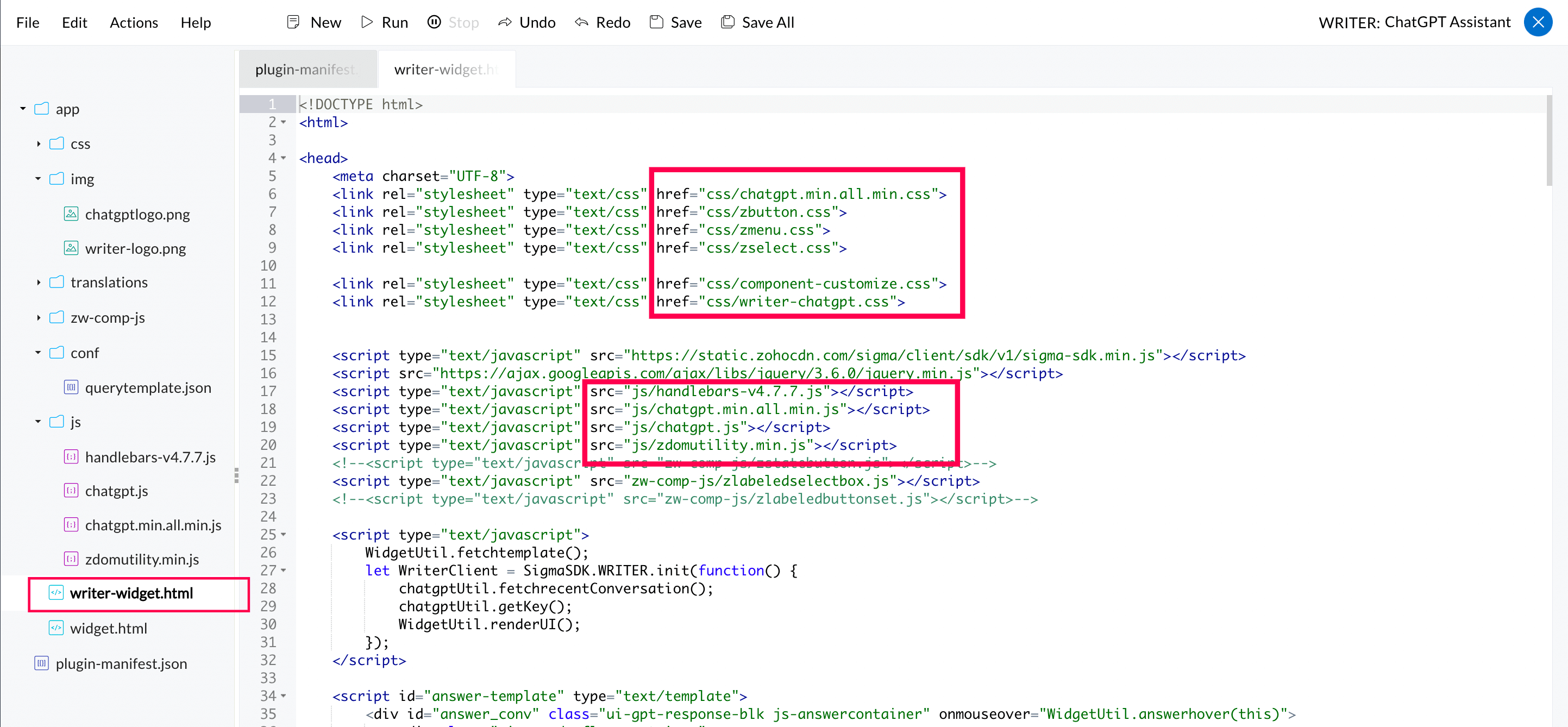Expand the css folder
Image resolution: width=1568 pixels, height=727 pixels.
coord(39,145)
